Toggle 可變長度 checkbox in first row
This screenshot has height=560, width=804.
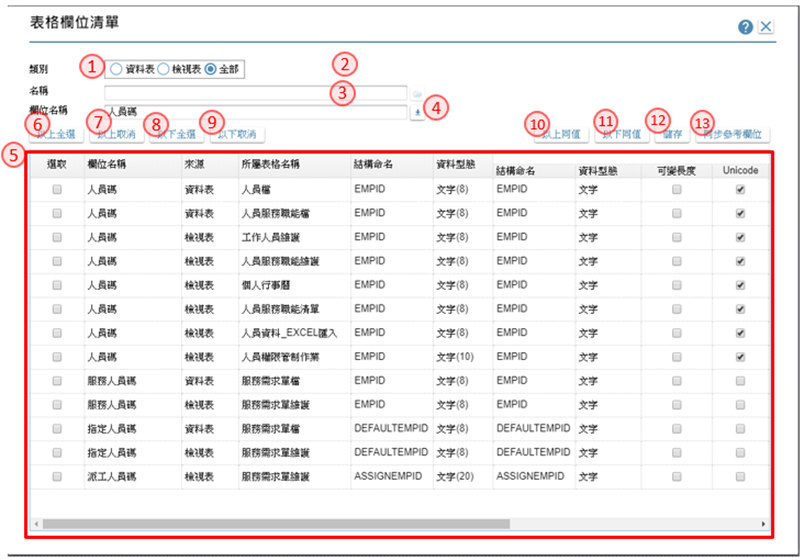tap(677, 190)
